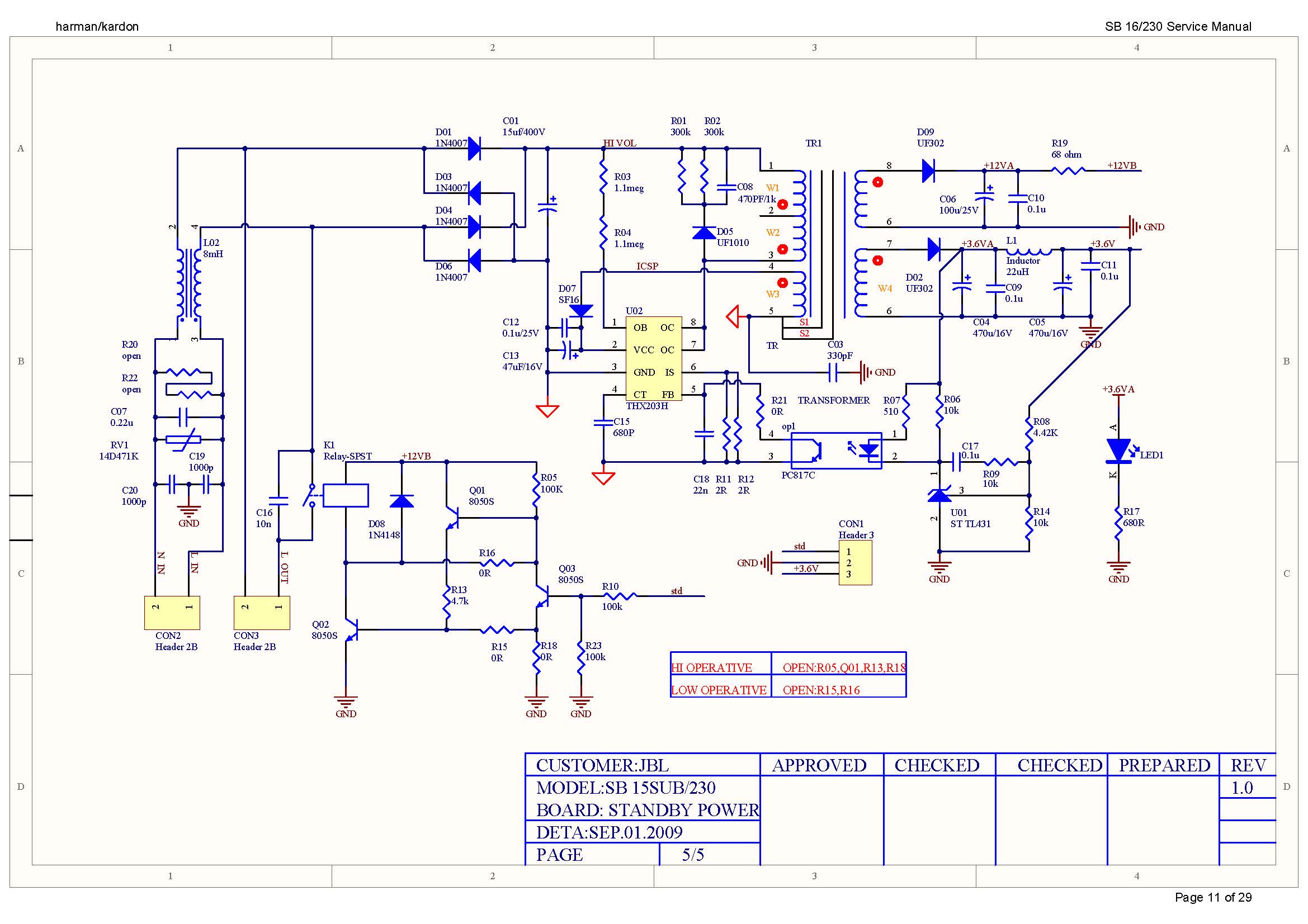Click the SB 16/230 Service Manual header
The height and width of the screenshot is (924, 1308).
(x=1178, y=26)
